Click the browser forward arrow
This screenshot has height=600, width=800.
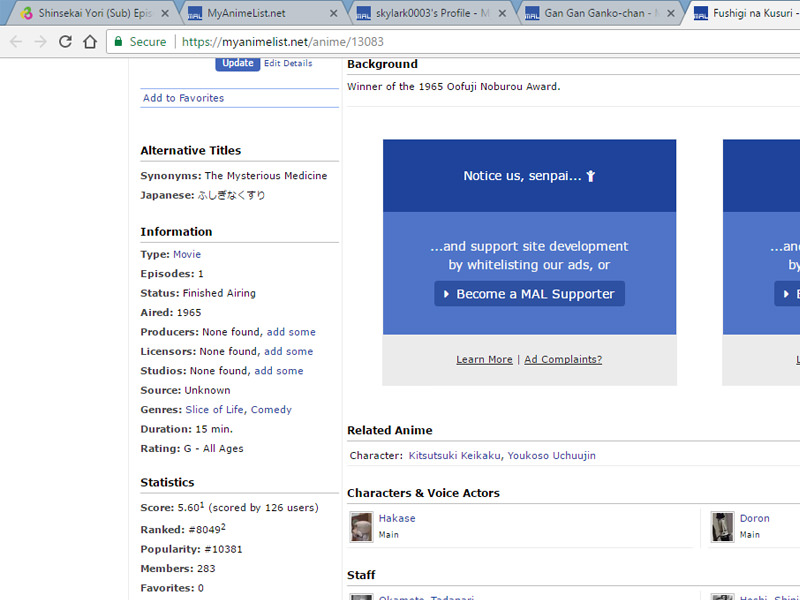[40, 41]
